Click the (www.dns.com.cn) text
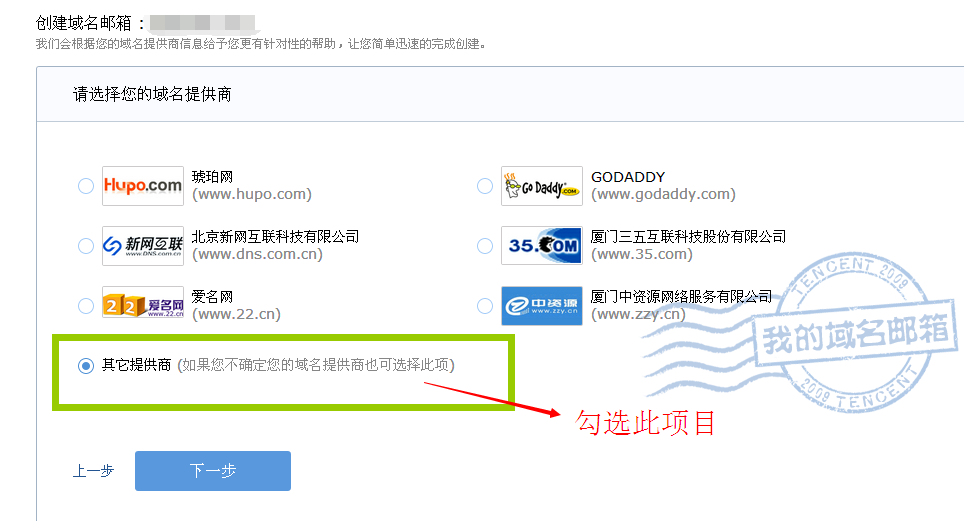964x521 pixels. coord(258,254)
